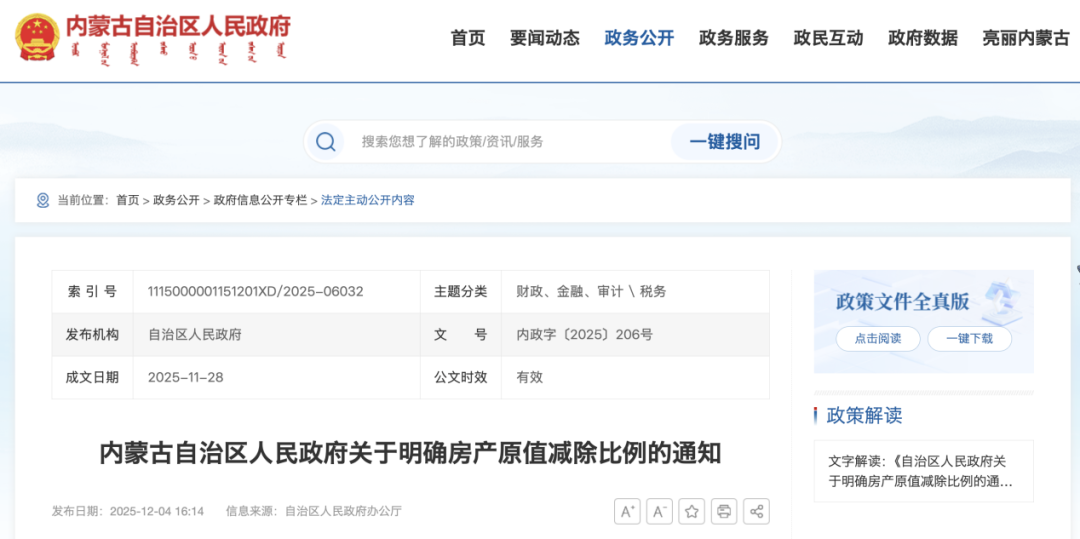Open the 首页 navigation tab

pos(467,38)
